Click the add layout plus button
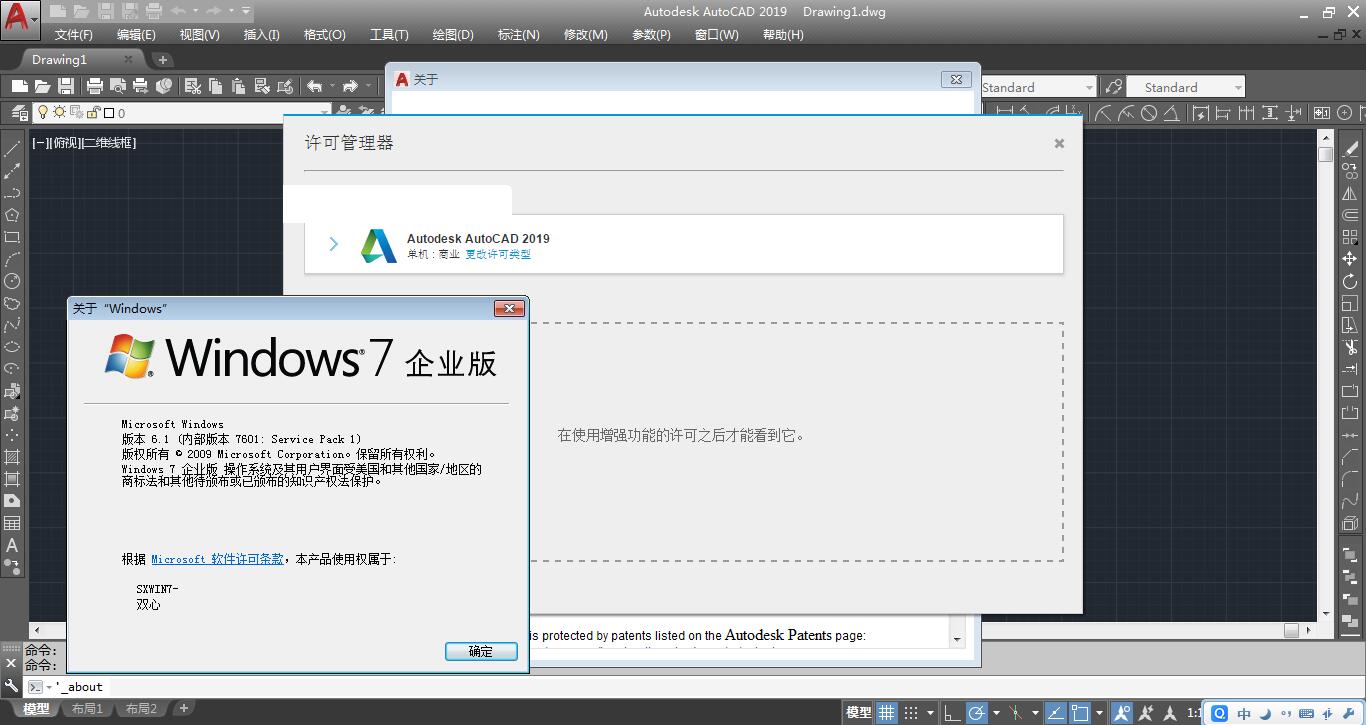The width and height of the screenshot is (1366, 725). 183,708
